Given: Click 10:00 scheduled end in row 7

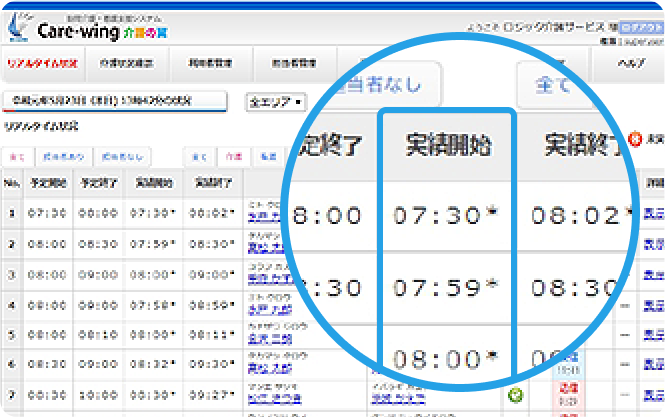Looking at the screenshot, I should 98,395.
